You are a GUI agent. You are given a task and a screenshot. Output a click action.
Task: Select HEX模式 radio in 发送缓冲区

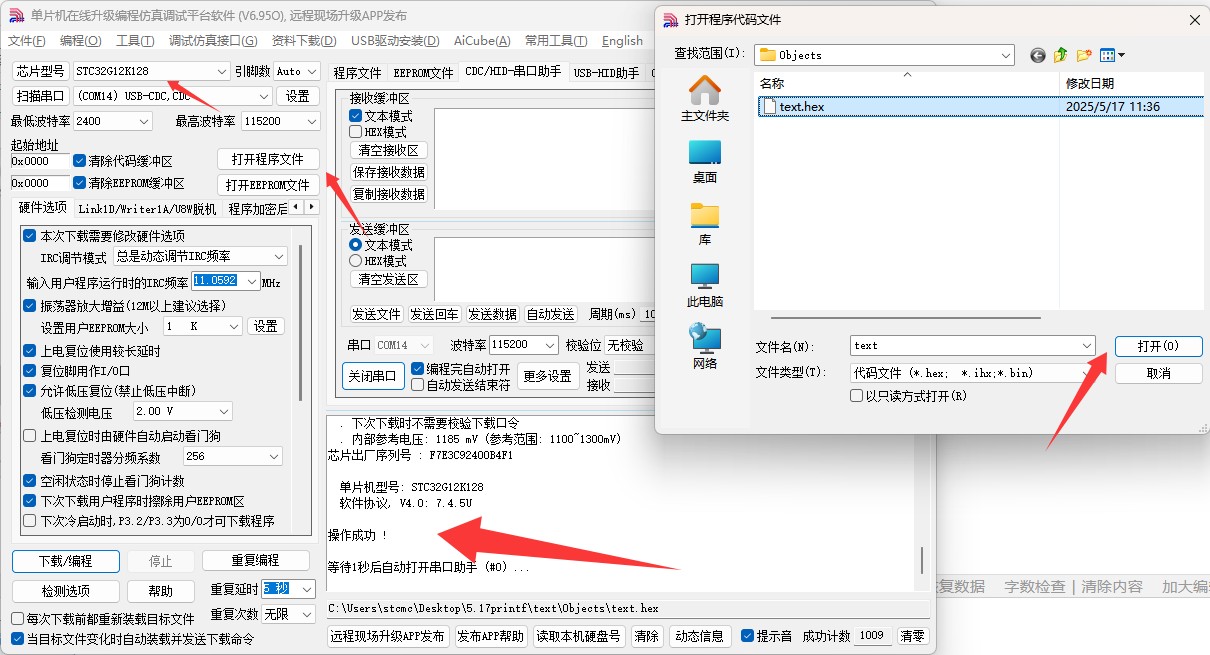(355, 260)
